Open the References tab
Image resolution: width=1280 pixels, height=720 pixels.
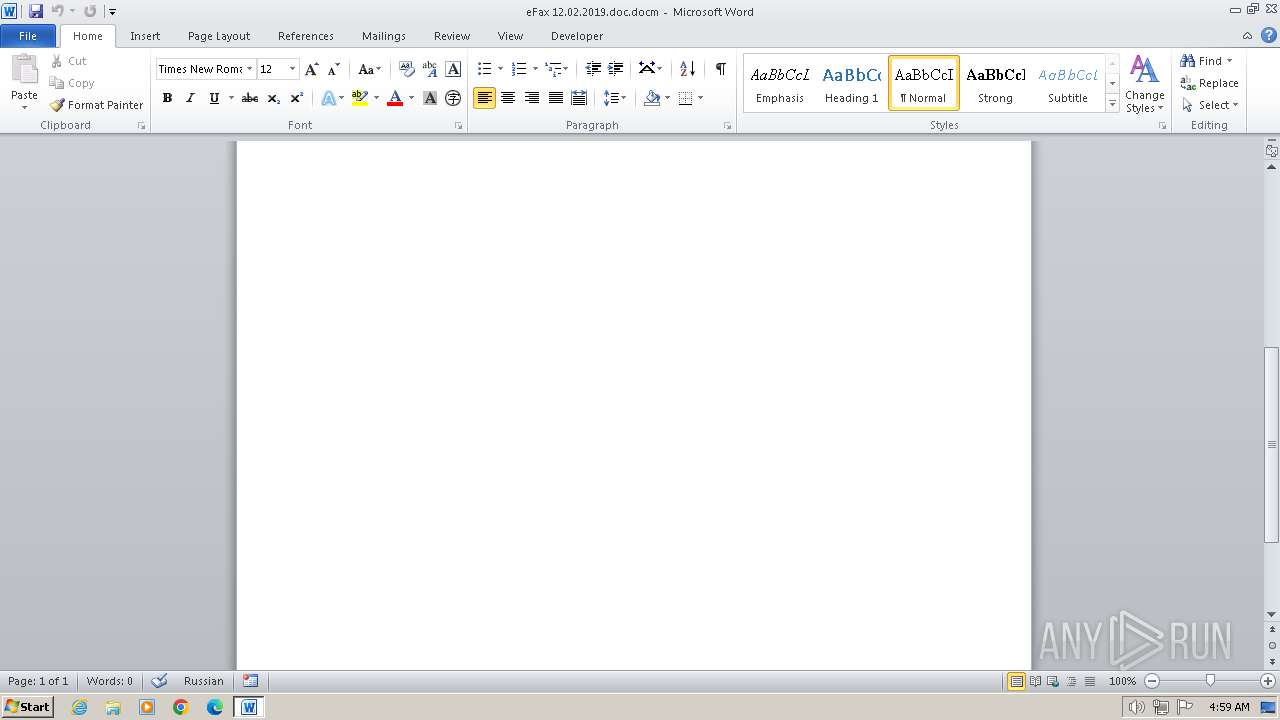pyautogui.click(x=306, y=36)
